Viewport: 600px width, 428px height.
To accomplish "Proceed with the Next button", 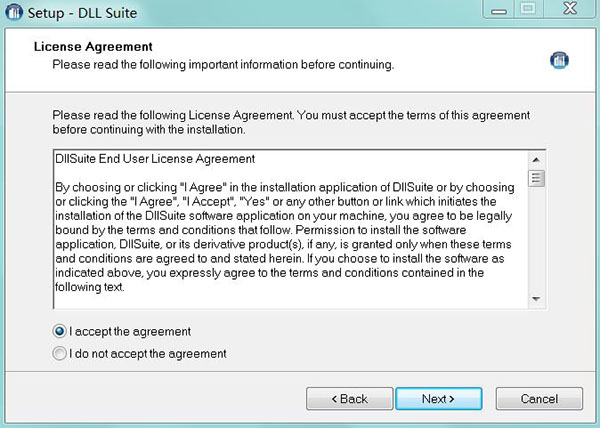I will [x=438, y=399].
